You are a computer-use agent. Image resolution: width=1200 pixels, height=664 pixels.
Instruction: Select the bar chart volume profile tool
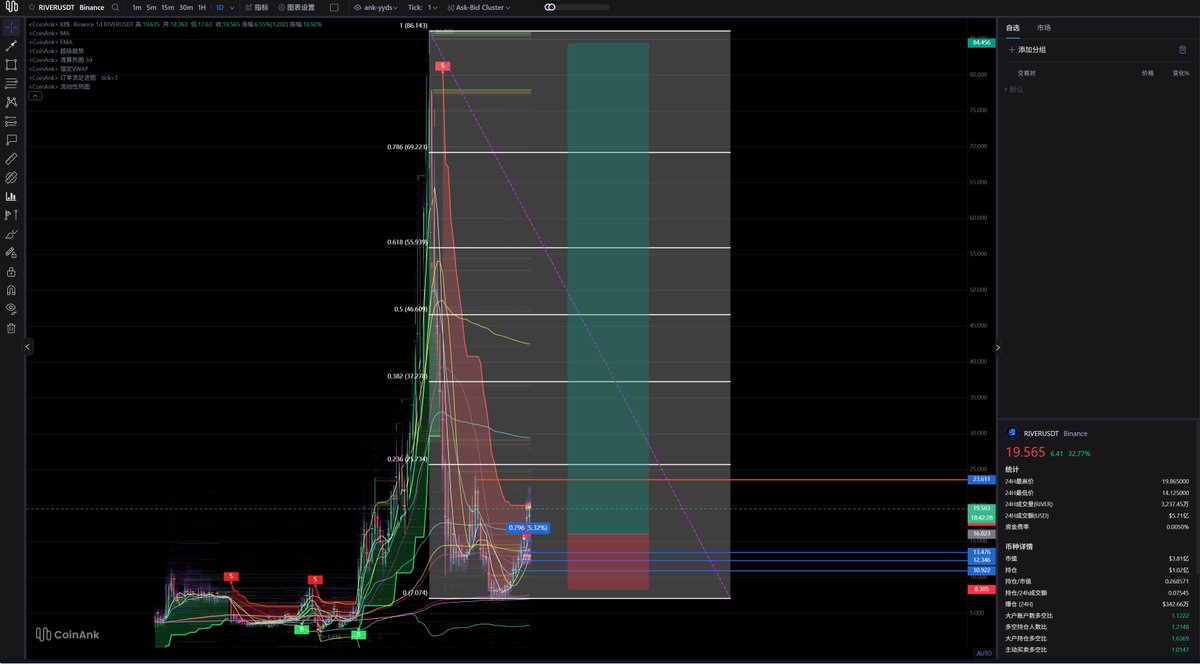(11, 196)
